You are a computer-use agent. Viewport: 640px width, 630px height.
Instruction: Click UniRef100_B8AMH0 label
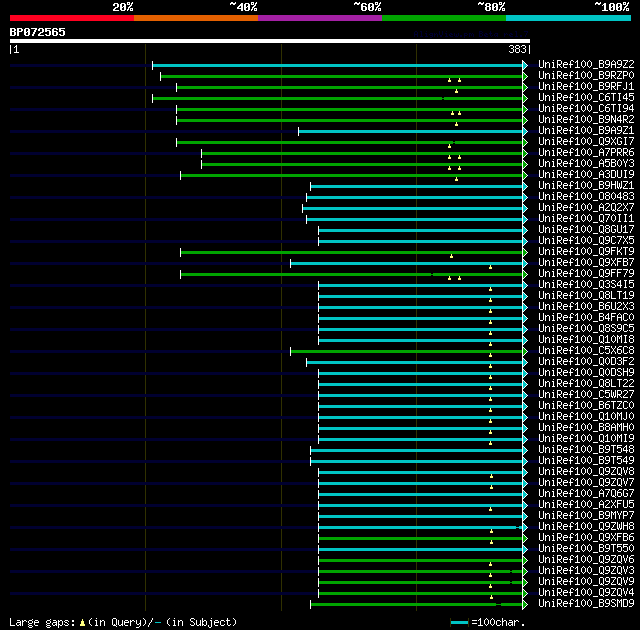586,428
